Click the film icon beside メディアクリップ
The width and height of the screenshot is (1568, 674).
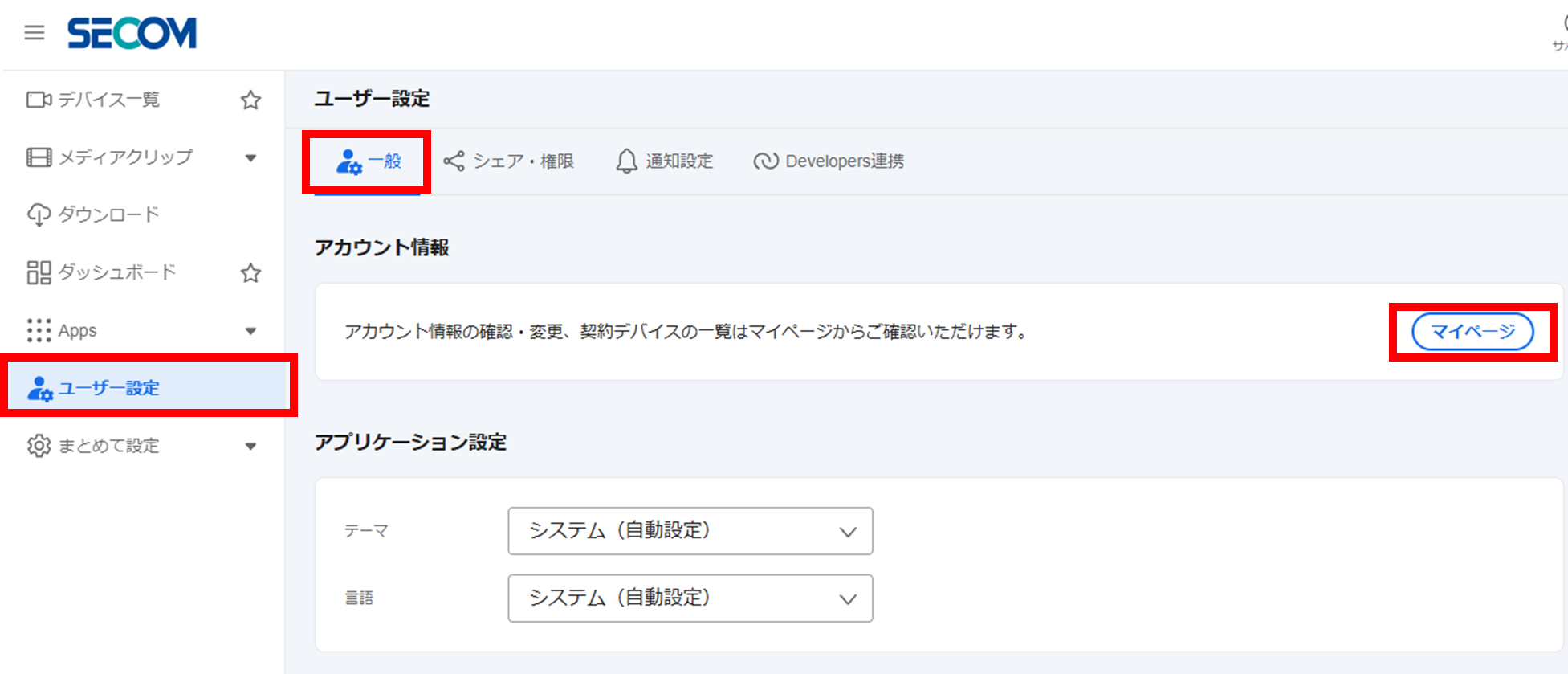[39, 157]
